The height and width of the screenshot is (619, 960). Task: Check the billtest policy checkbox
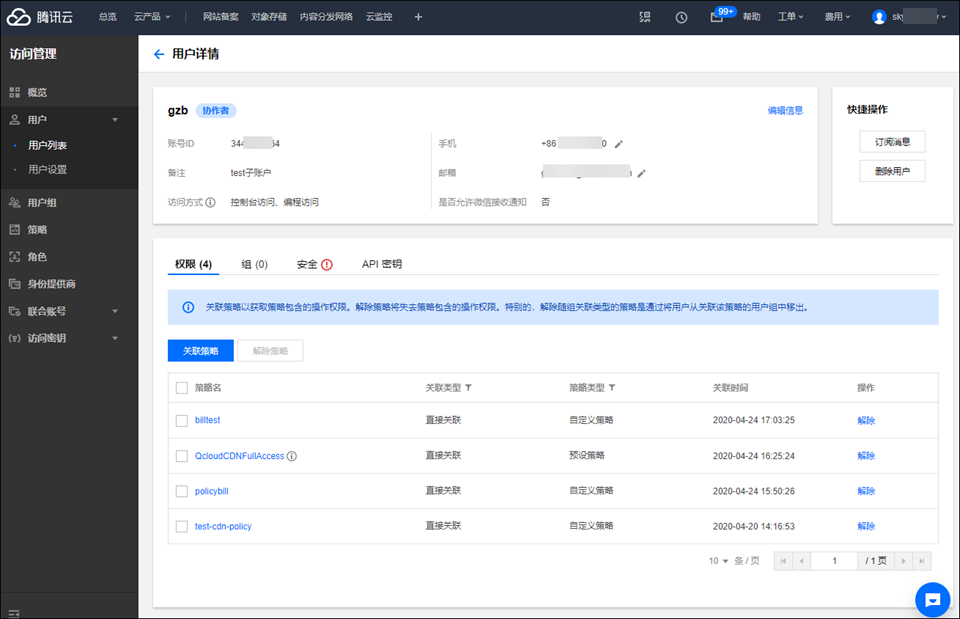coord(182,421)
